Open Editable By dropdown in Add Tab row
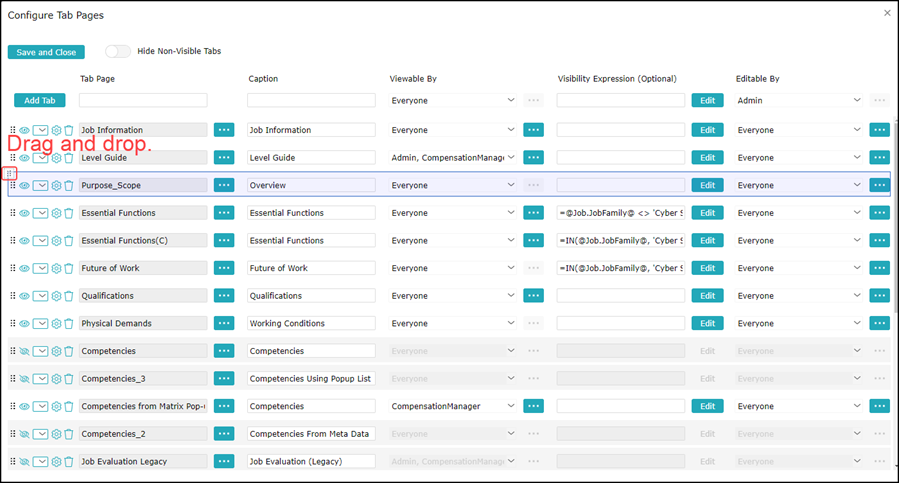 point(857,100)
